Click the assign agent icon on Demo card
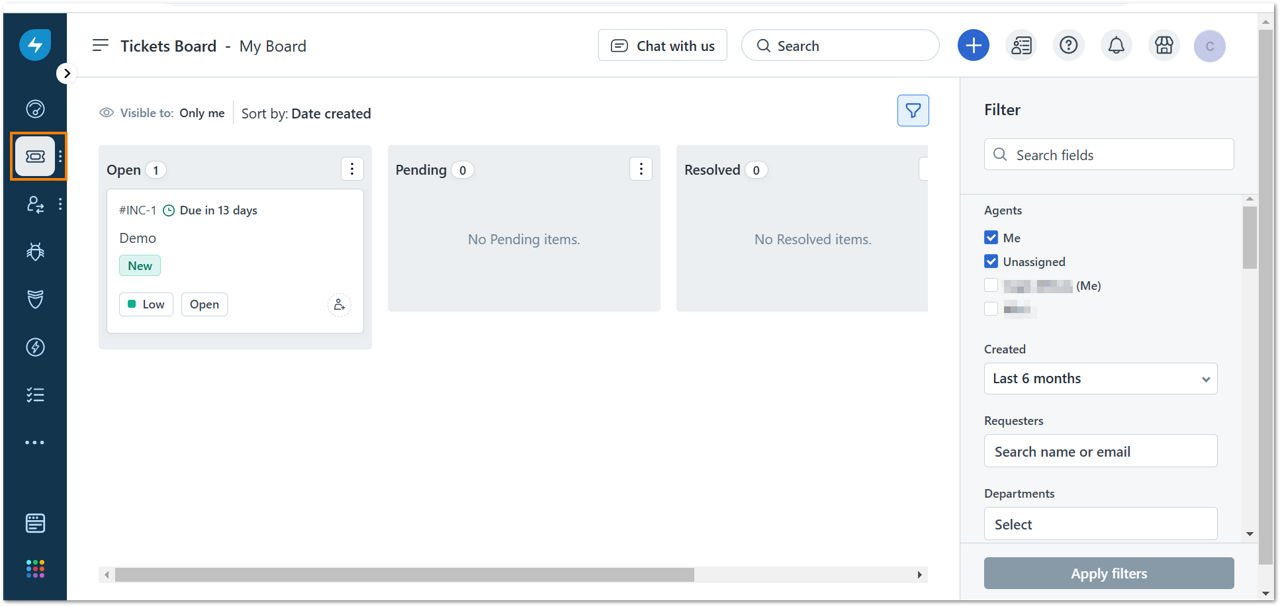Viewport: 1280px width, 607px height. point(339,305)
